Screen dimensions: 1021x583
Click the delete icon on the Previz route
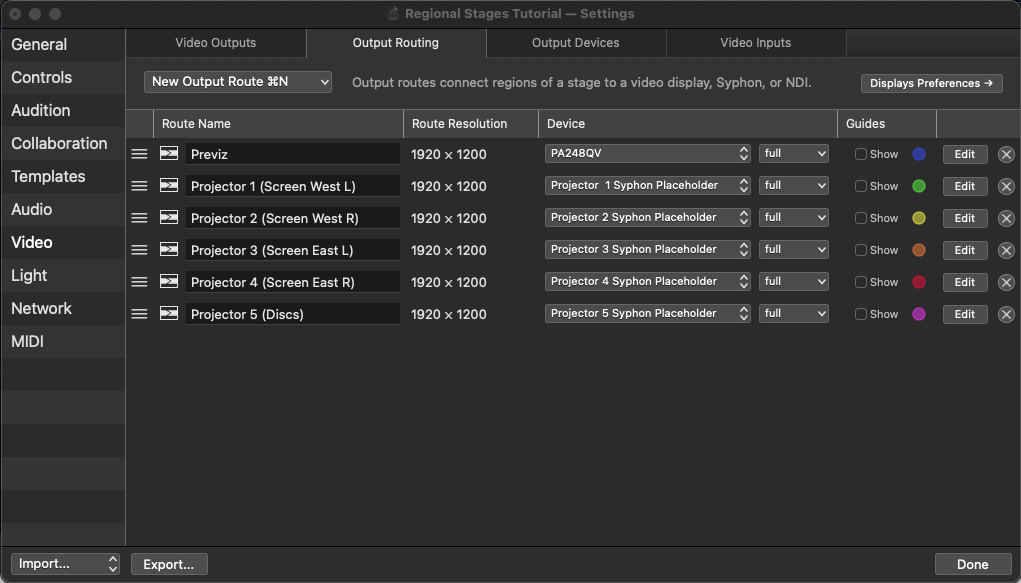tap(1006, 154)
